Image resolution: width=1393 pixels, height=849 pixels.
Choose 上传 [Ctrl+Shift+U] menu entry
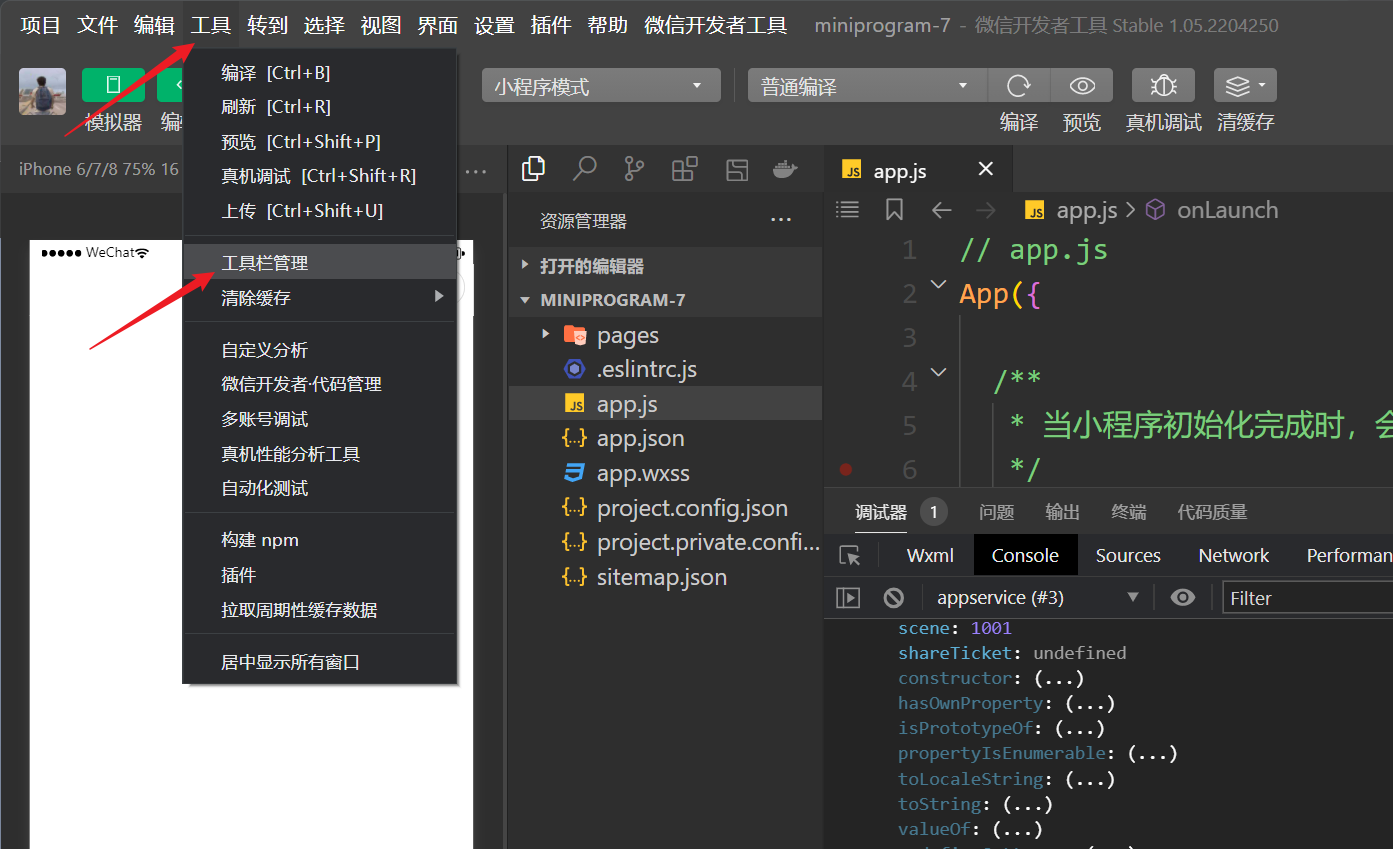[320, 211]
